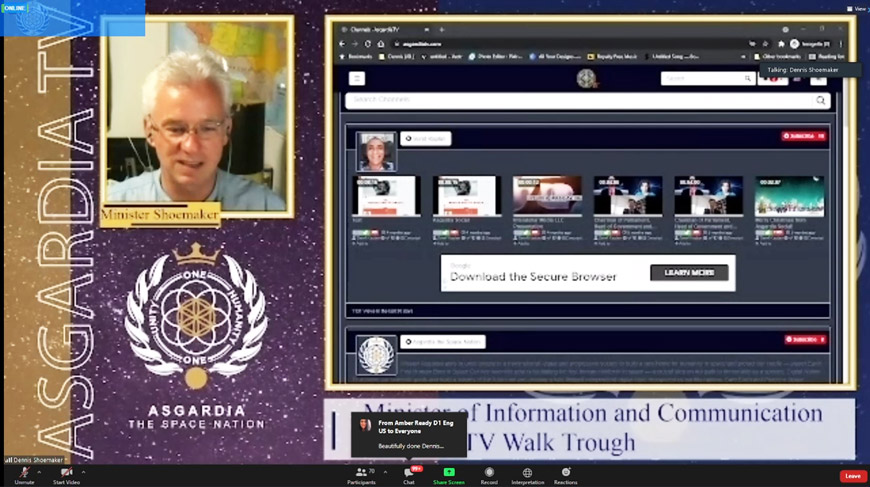The image size is (870, 487).
Task: Open the Zoom Chat panel
Action: point(409,475)
